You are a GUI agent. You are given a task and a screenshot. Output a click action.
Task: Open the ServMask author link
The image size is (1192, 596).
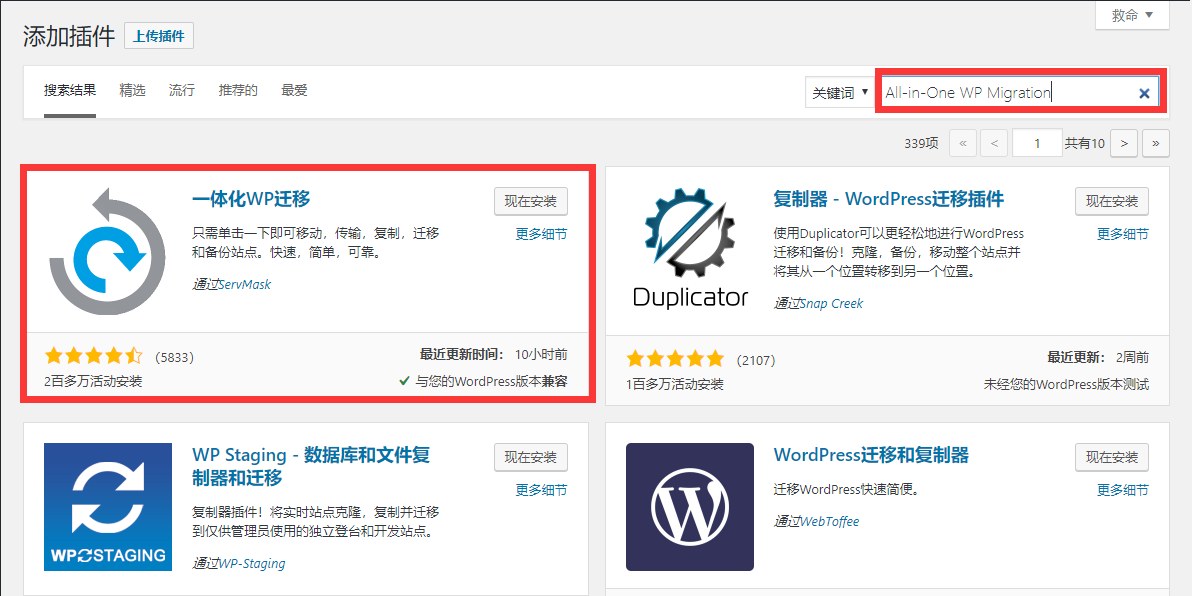(245, 284)
